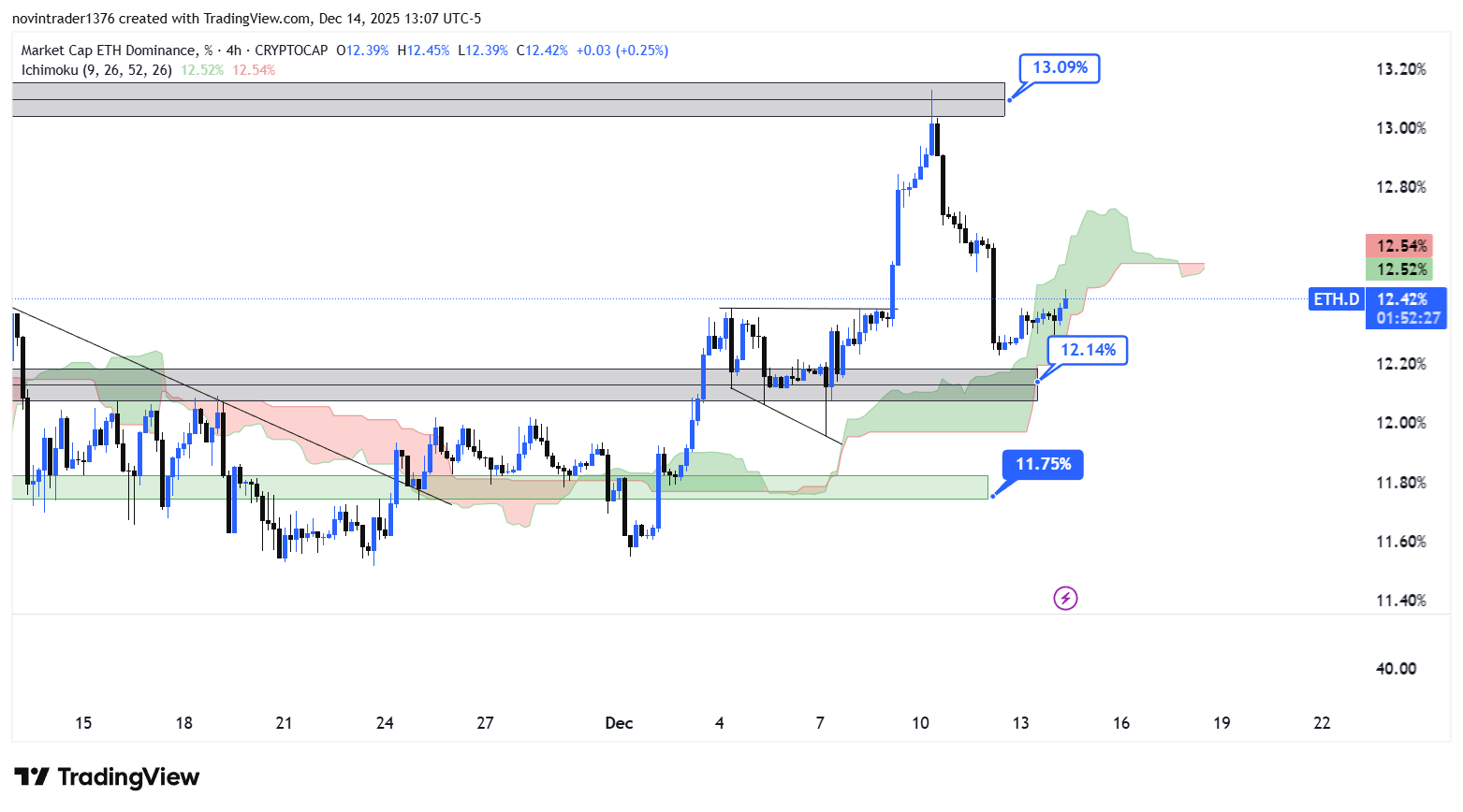Click the 22 date on time axis
Screen dimensions: 1463x812
click(1322, 723)
